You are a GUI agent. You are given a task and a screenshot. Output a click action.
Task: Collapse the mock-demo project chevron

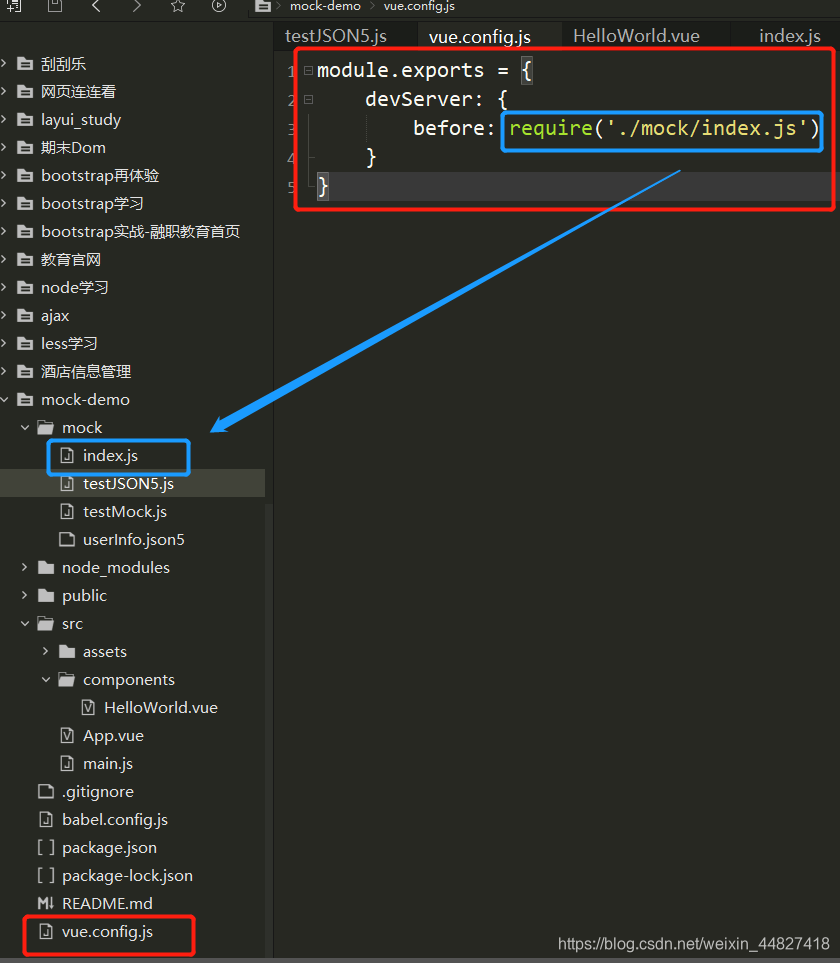point(4,399)
